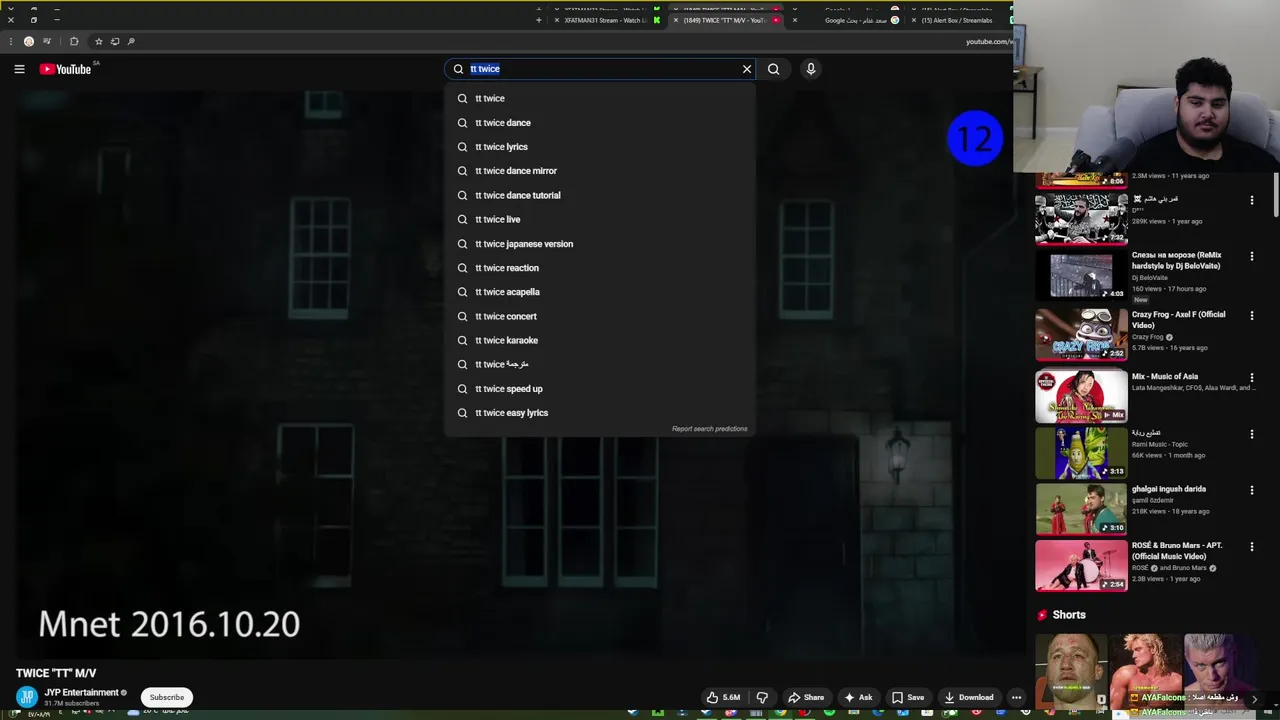Click Report search predictions link
Image resolution: width=1280 pixels, height=720 pixels.
point(709,429)
